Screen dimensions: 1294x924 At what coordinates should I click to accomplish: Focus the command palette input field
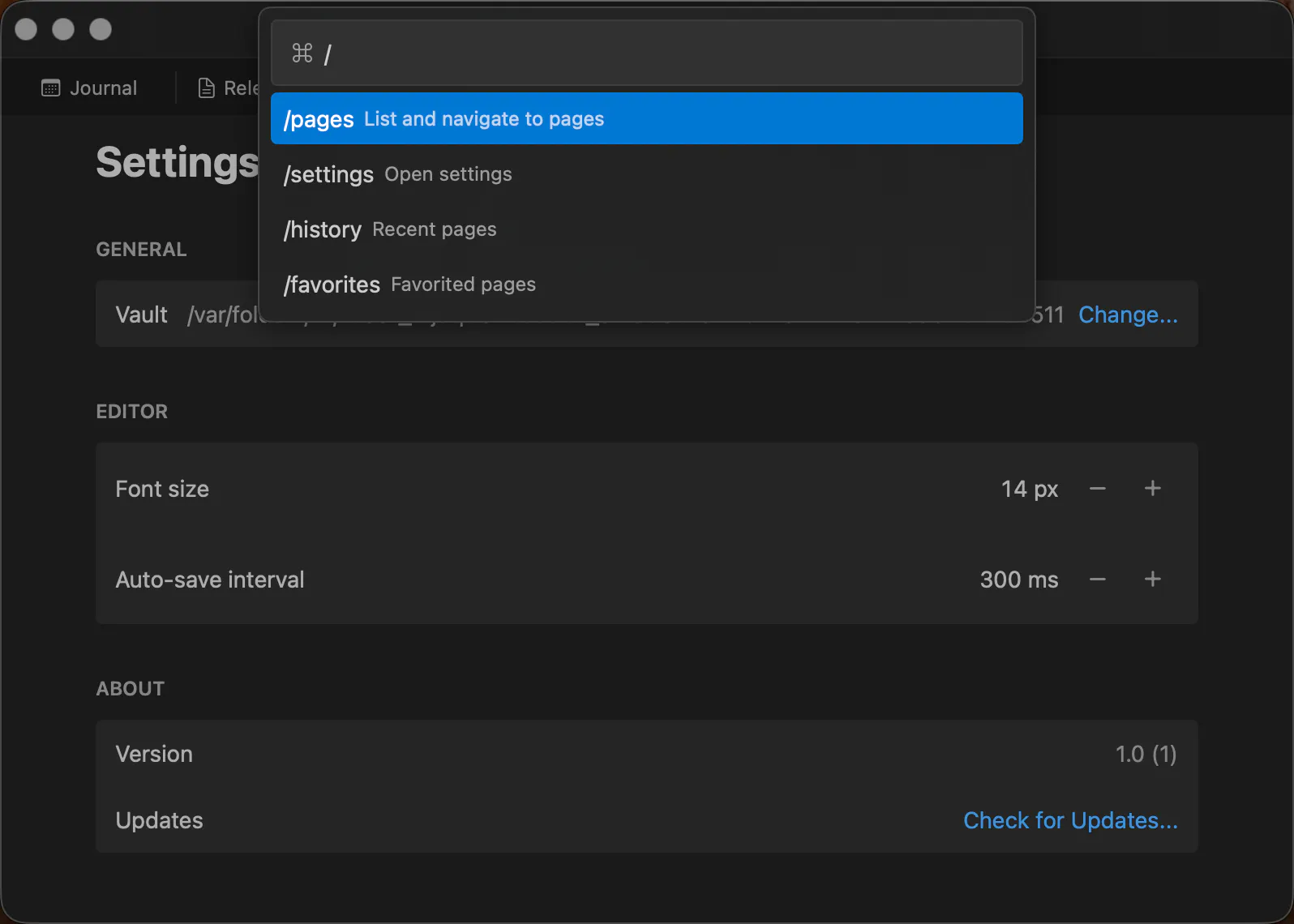tap(647, 53)
